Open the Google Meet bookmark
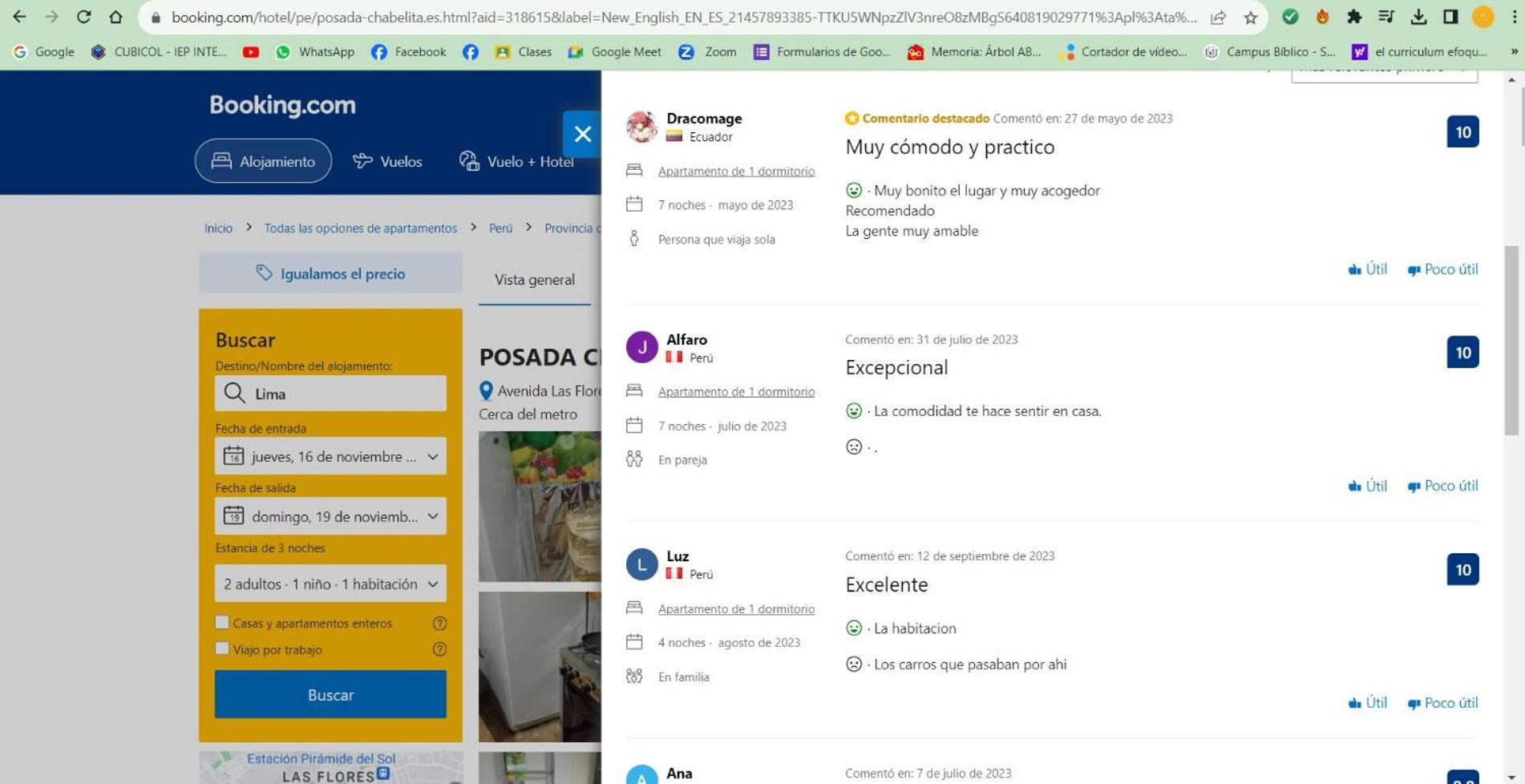Image resolution: width=1525 pixels, height=784 pixels. pyautogui.click(x=615, y=52)
